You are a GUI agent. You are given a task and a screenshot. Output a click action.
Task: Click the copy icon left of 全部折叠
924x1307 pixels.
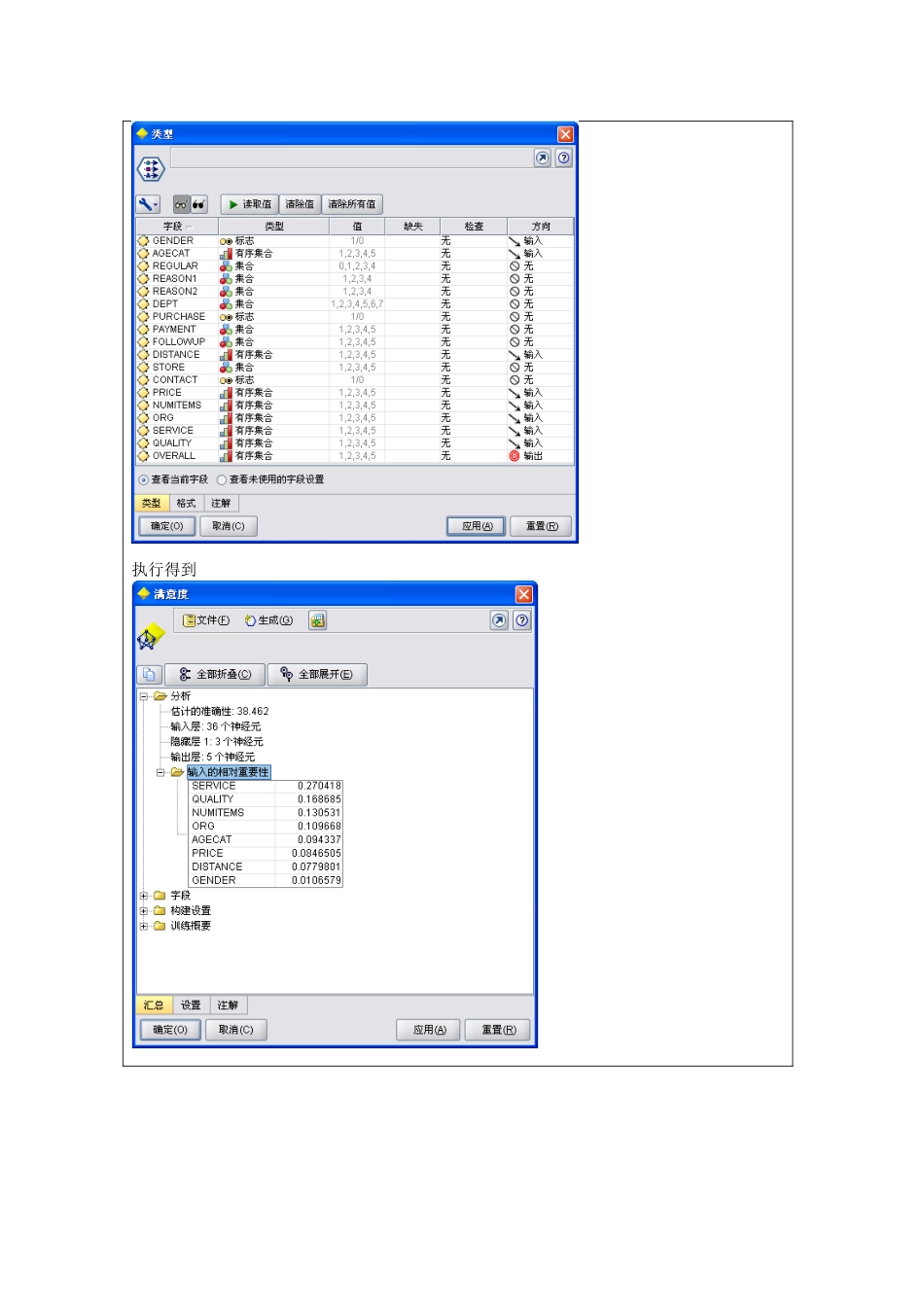[149, 674]
